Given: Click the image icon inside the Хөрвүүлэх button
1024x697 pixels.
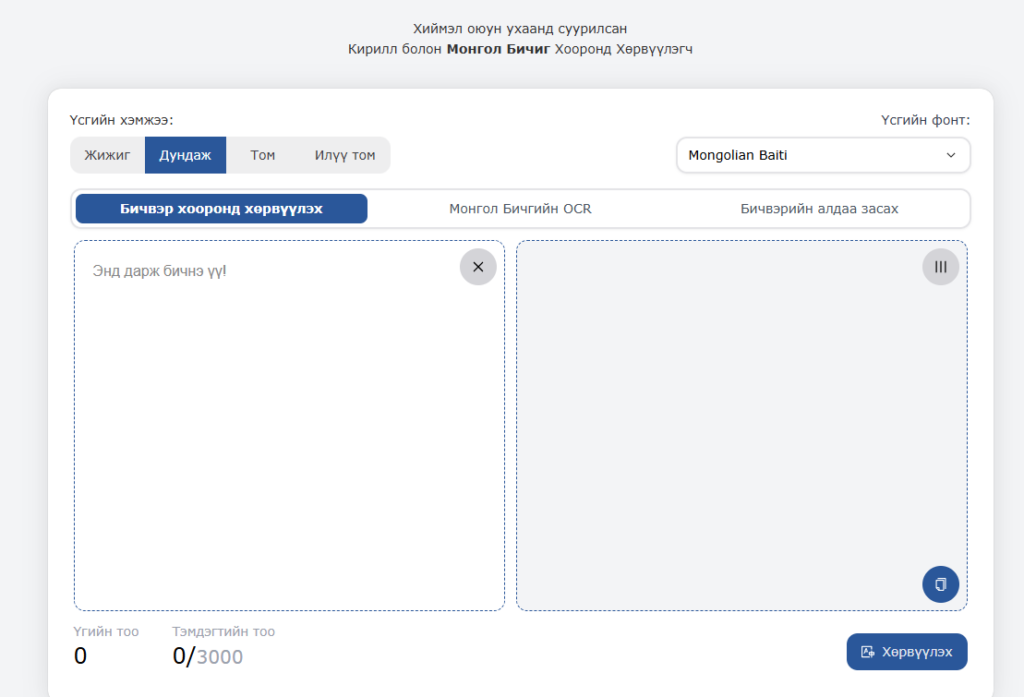Looking at the screenshot, I should 868,652.
